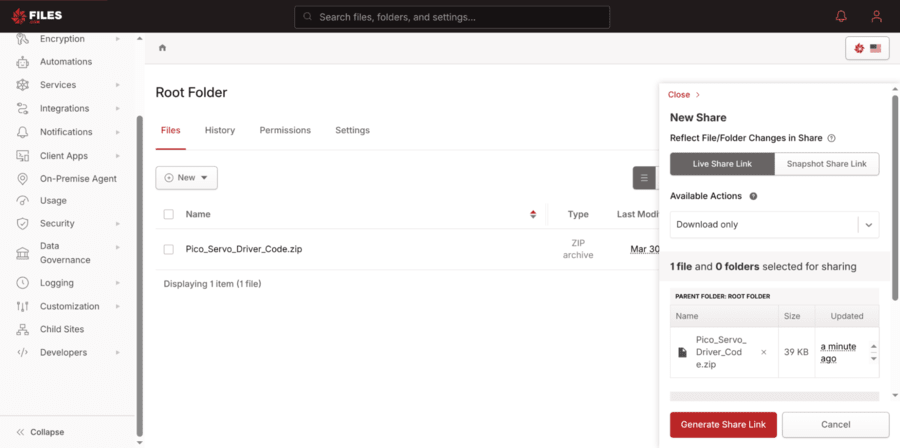Screen dimensions: 900x448
Task: Open On-Premise Agent from sidebar
Action: click(78, 179)
